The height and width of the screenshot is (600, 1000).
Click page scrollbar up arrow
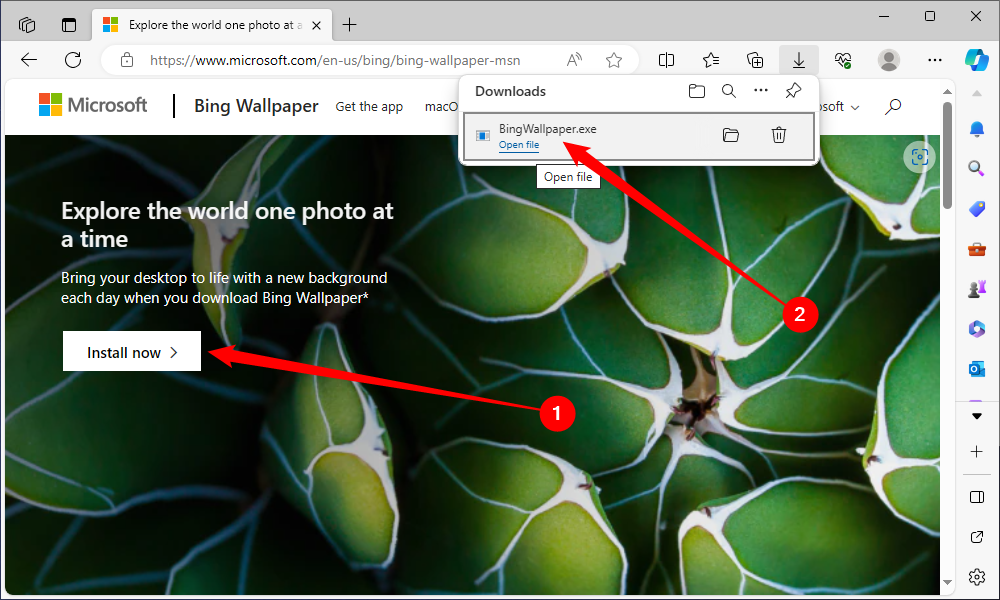pos(947,92)
